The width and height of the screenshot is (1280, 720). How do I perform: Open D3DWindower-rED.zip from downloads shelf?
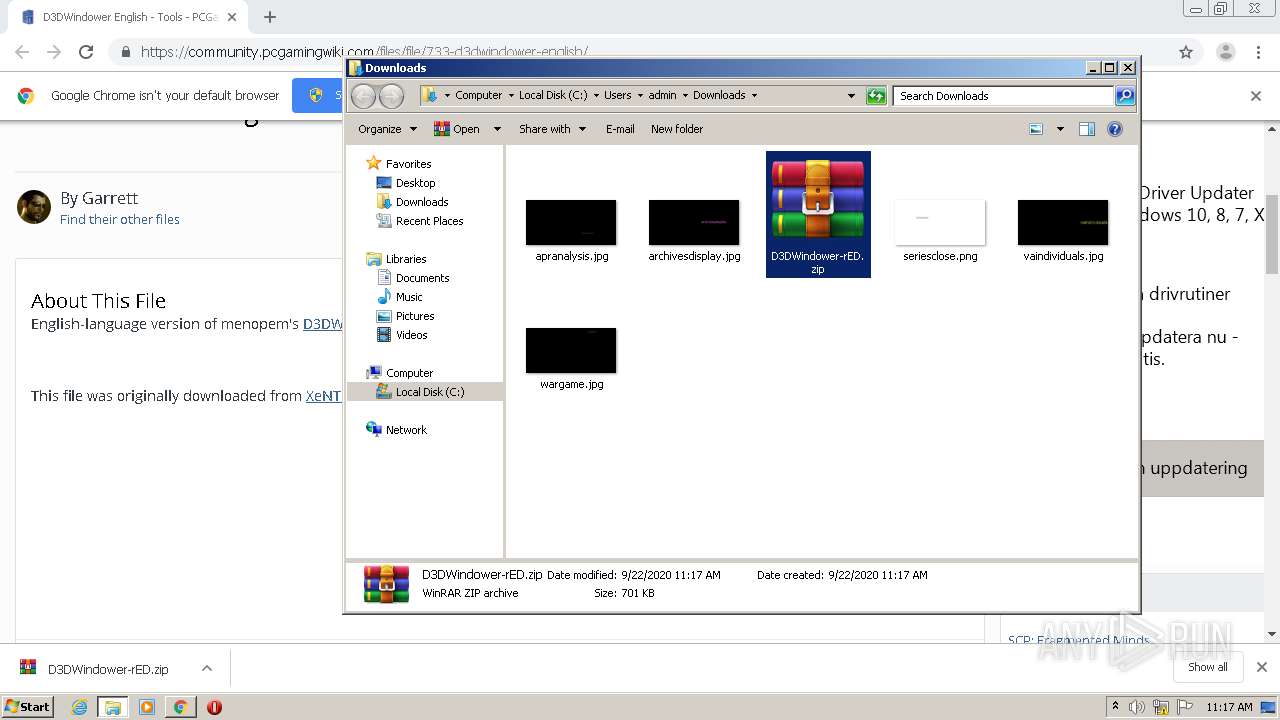click(x=108, y=669)
